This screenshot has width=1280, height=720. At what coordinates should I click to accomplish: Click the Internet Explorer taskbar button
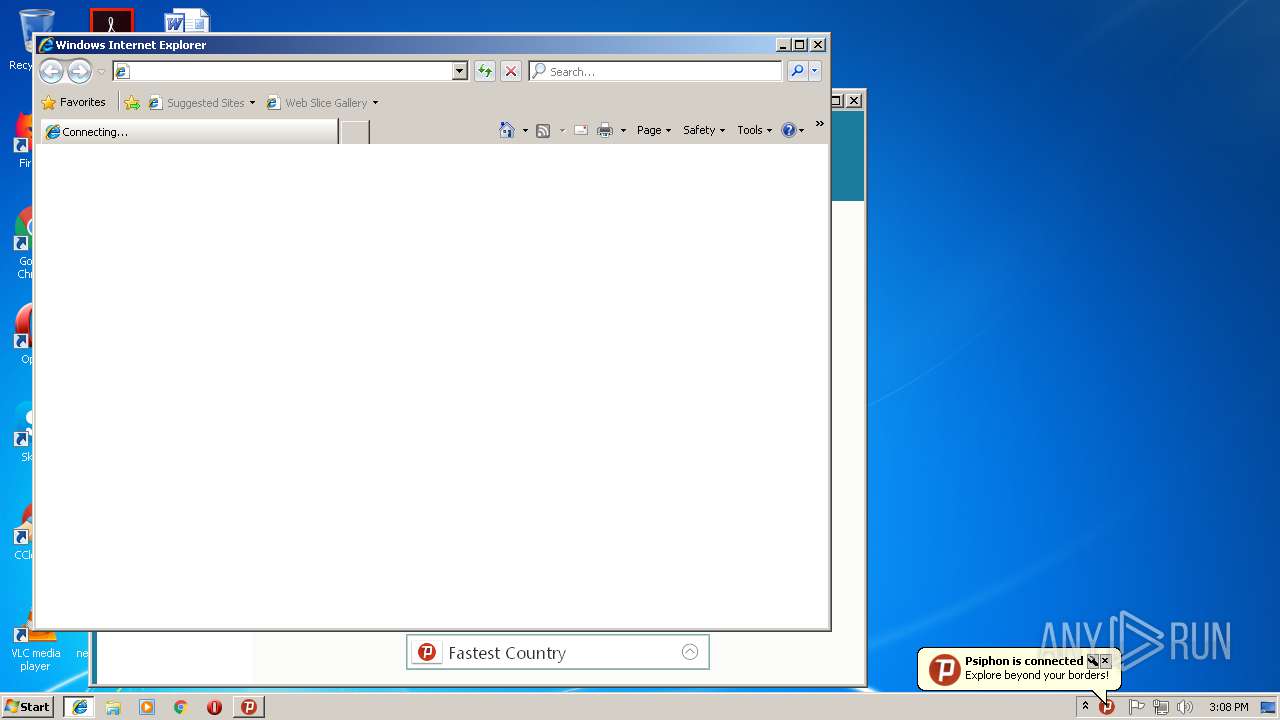(x=79, y=706)
